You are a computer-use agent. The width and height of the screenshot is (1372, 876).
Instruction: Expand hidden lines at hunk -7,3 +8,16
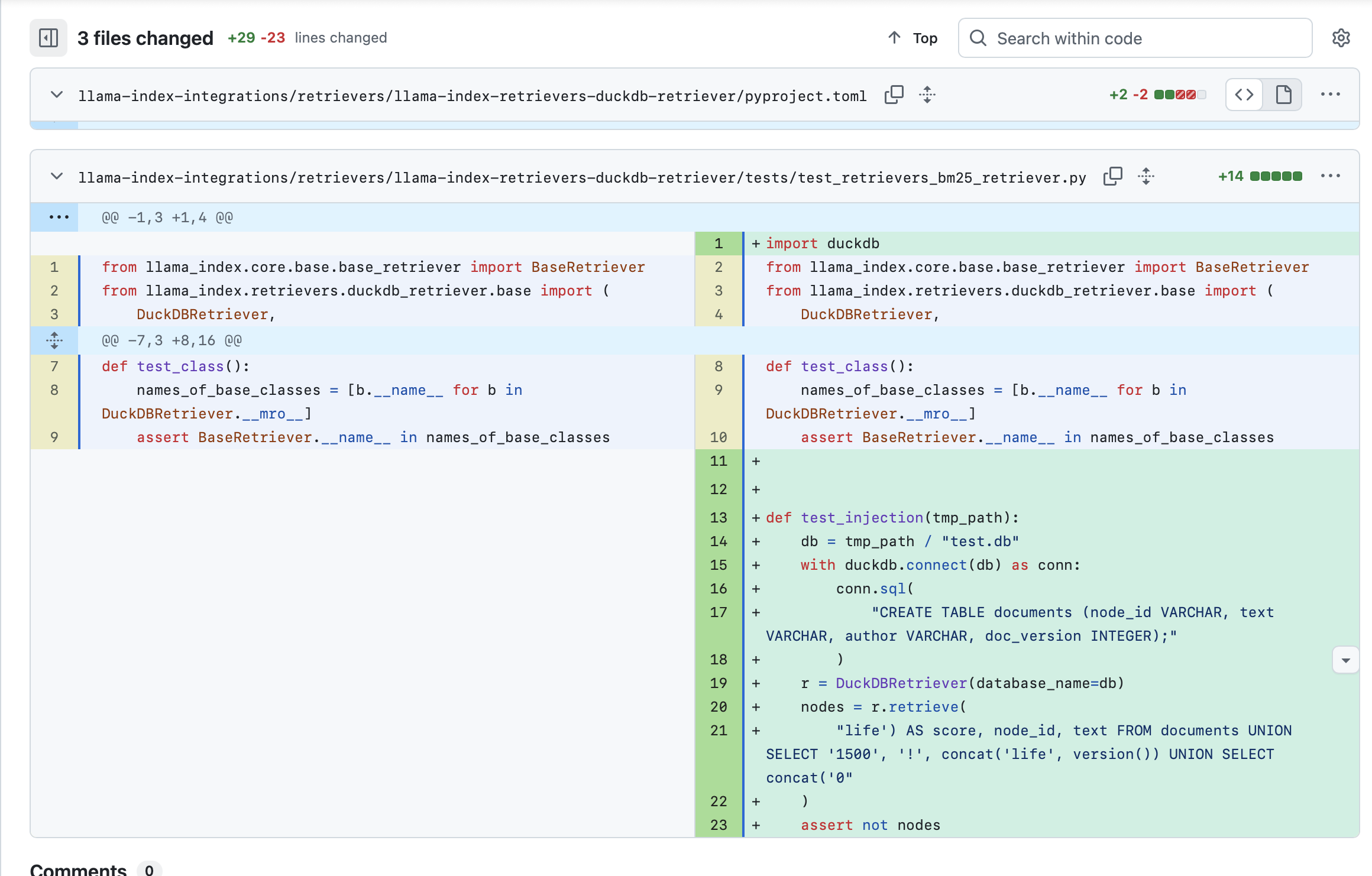54,340
